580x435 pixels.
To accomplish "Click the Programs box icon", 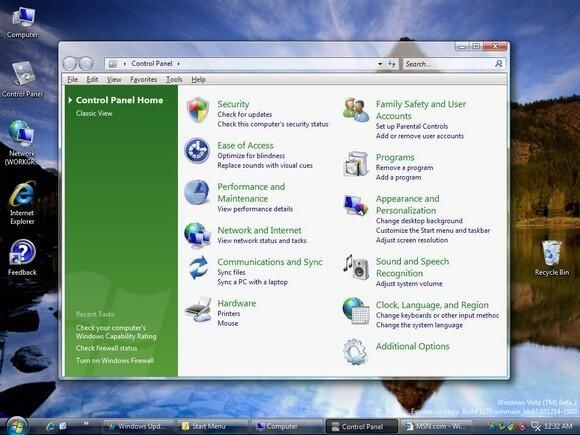I will [x=356, y=163].
